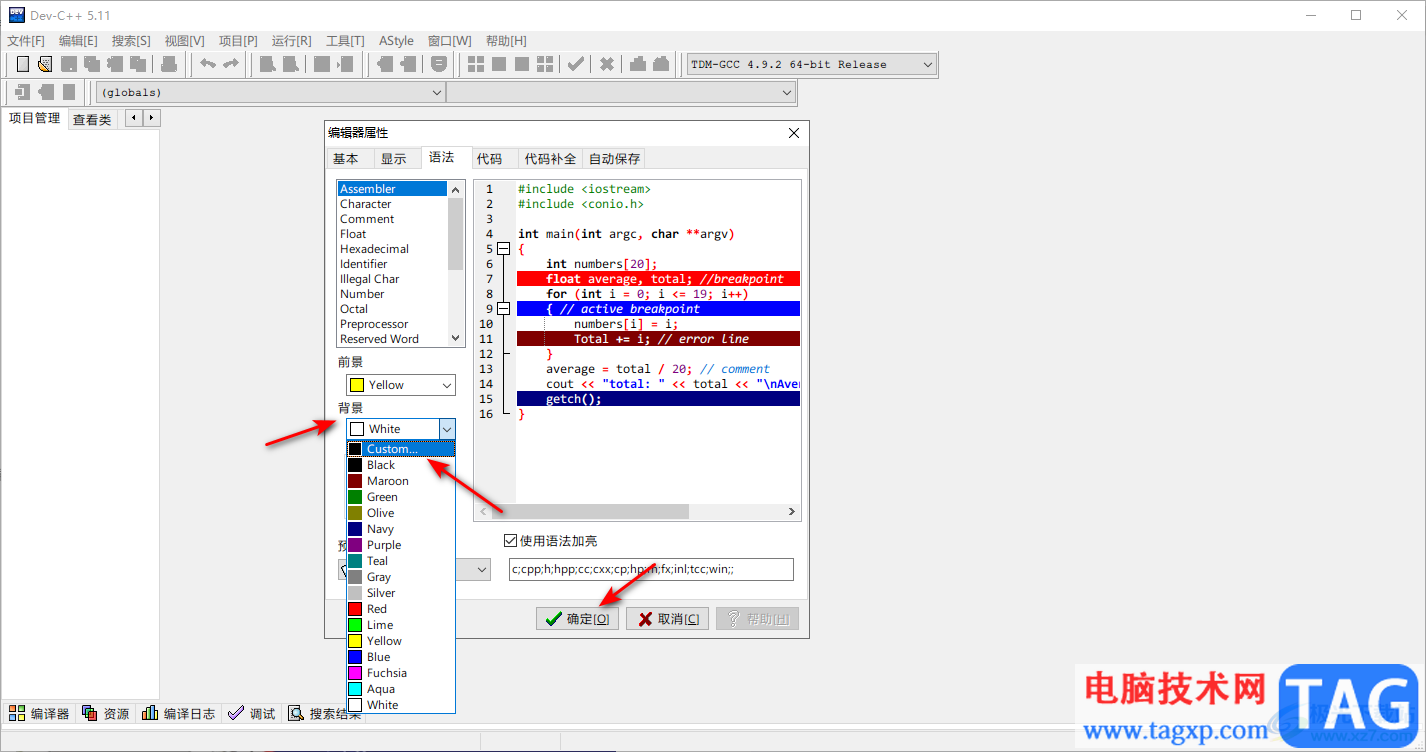Screen dimensions: 1426x752
Task: Collapse the code fold at line 5
Action: click(503, 249)
